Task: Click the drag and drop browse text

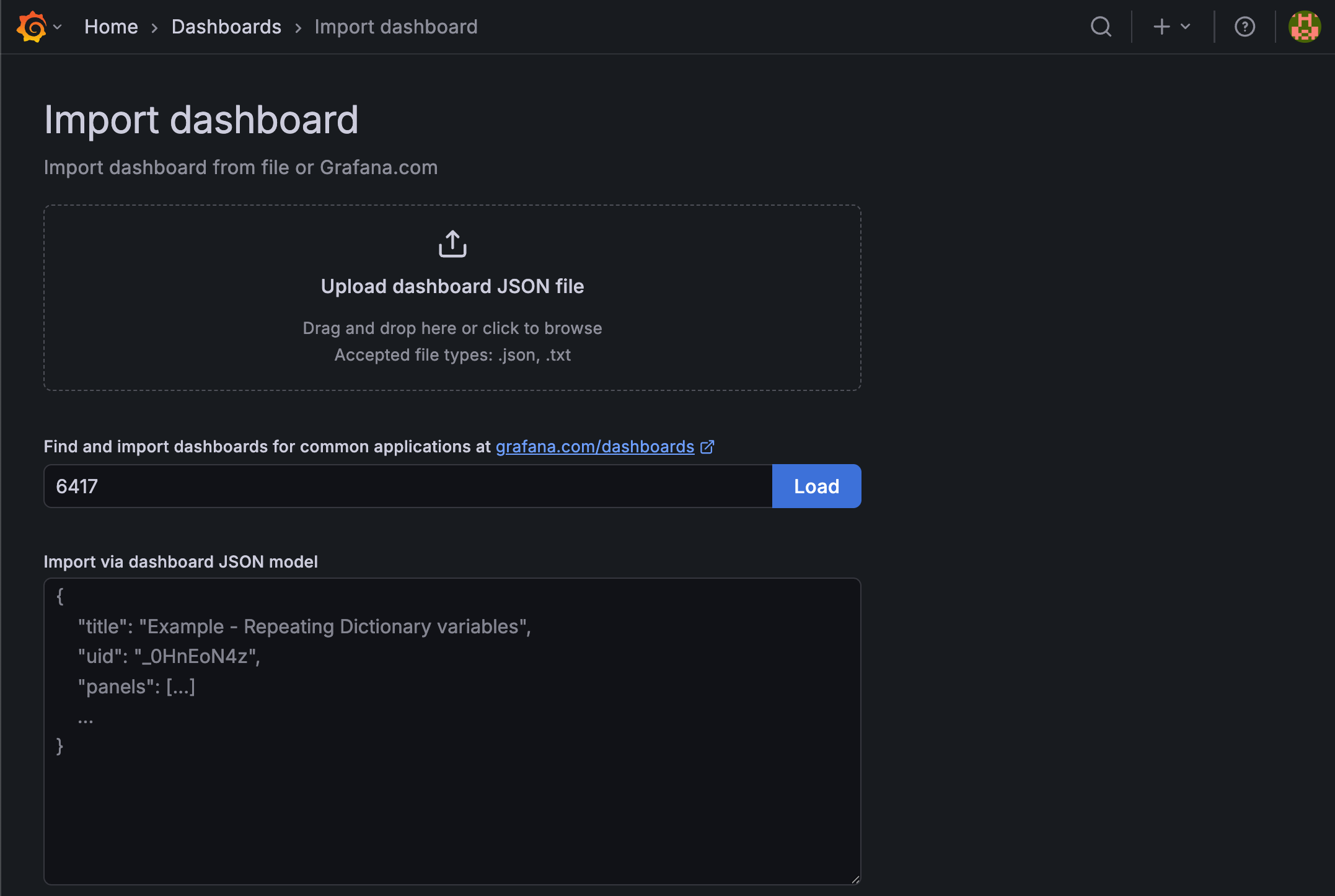Action: [x=452, y=328]
